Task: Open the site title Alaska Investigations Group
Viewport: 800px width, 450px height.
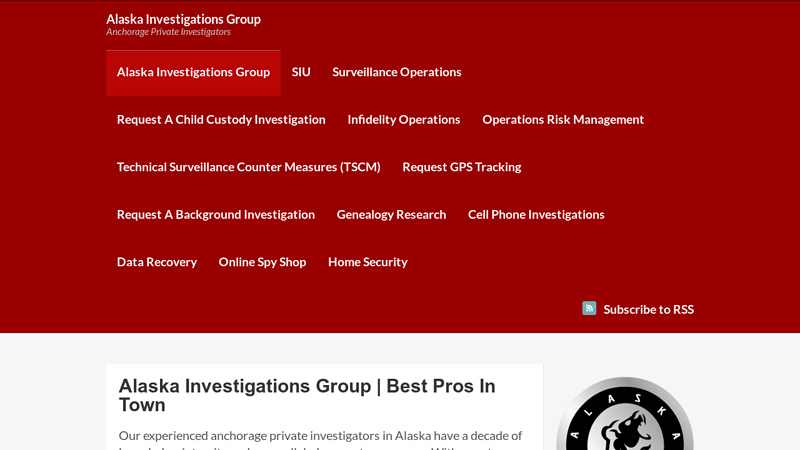Action: [x=183, y=19]
